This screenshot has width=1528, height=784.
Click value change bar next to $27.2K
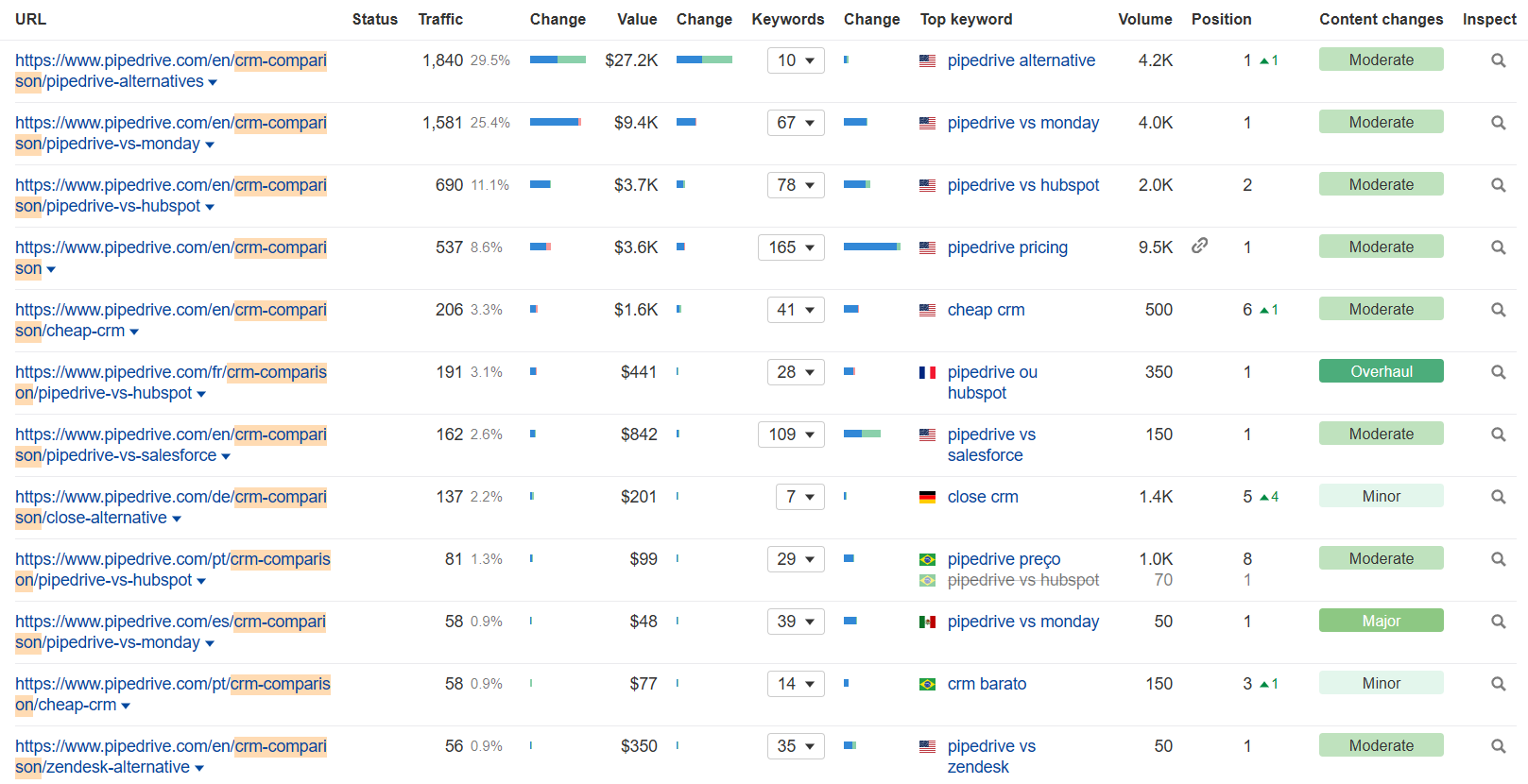coord(704,60)
